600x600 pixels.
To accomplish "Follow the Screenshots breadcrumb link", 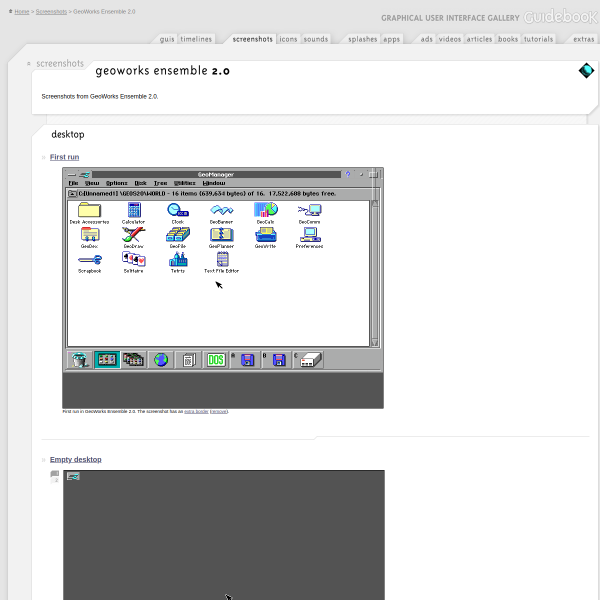I will pos(51,12).
